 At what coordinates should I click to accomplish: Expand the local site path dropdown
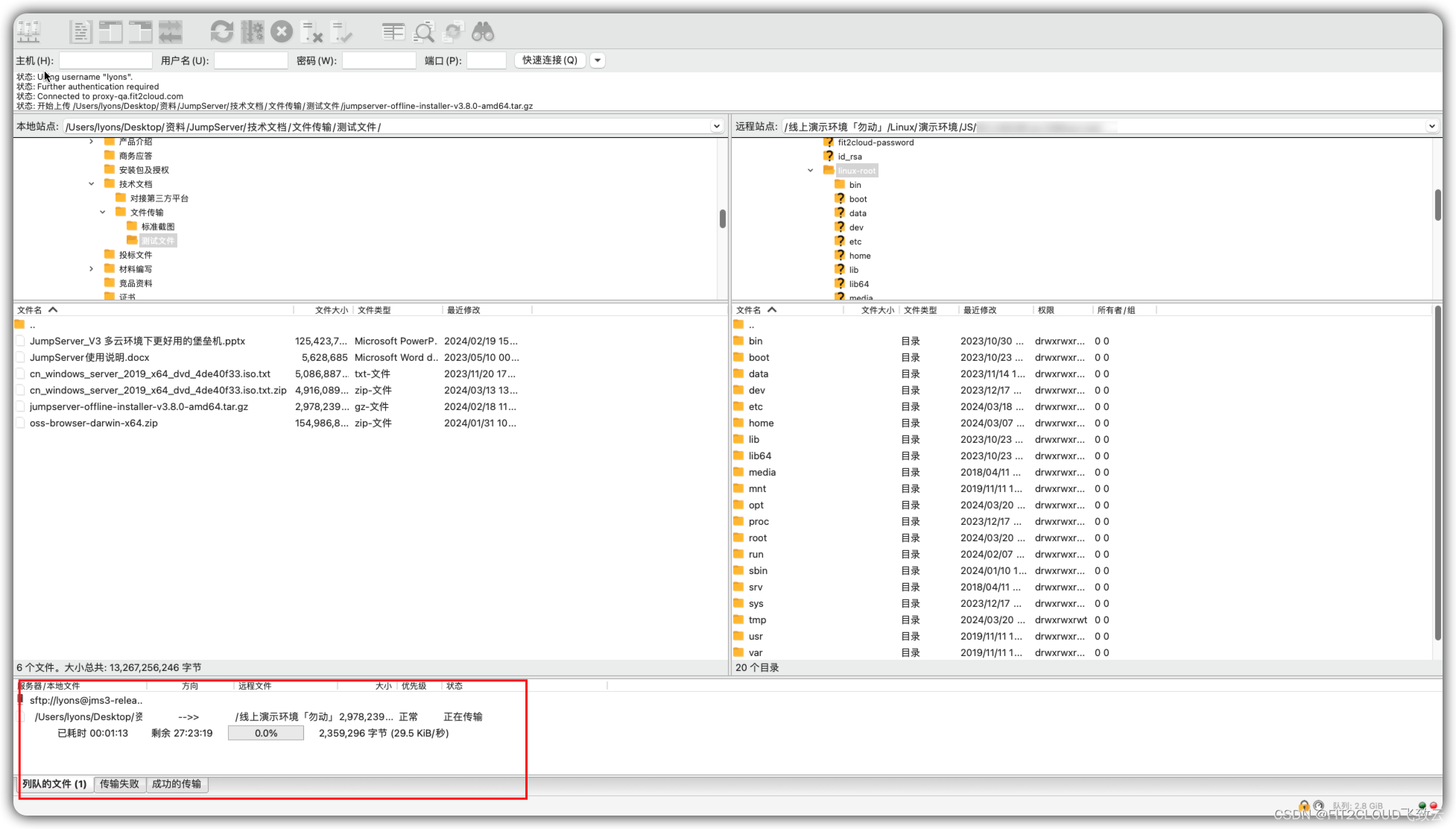tap(716, 127)
